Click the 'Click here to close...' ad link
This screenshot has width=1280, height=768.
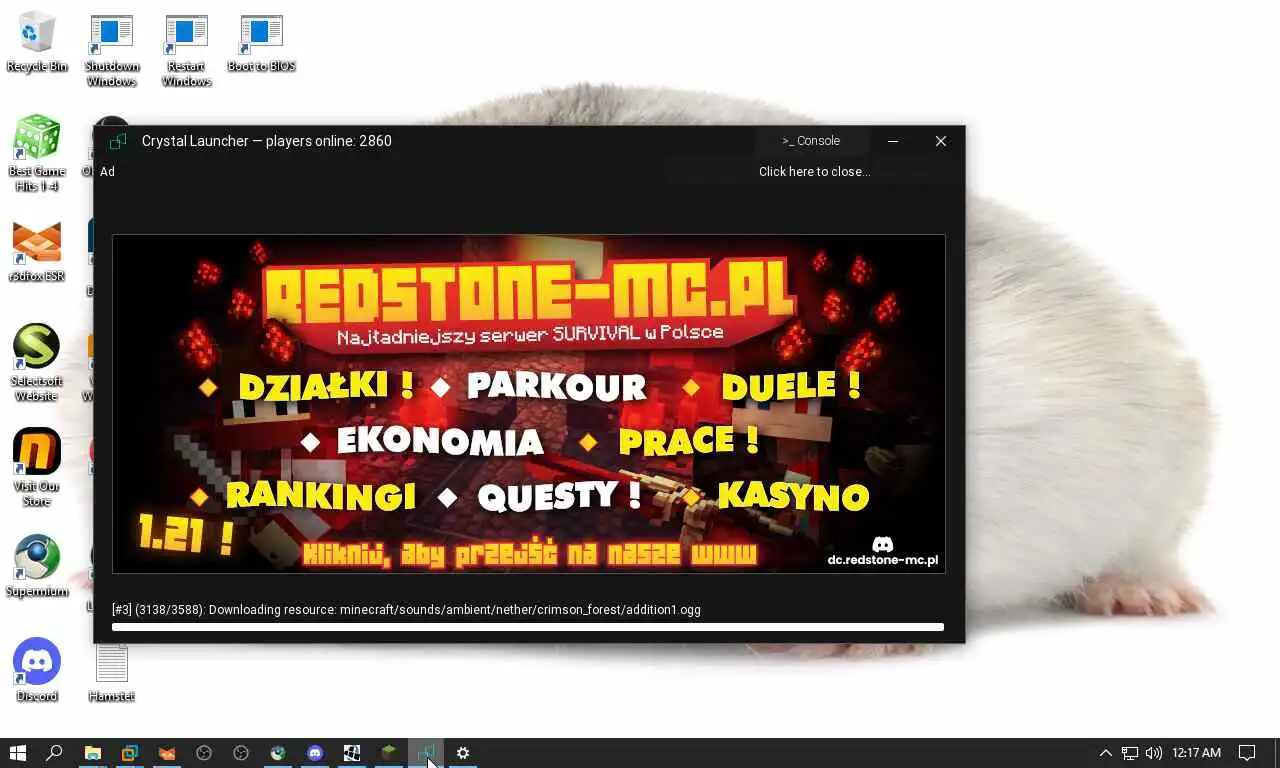(x=814, y=172)
